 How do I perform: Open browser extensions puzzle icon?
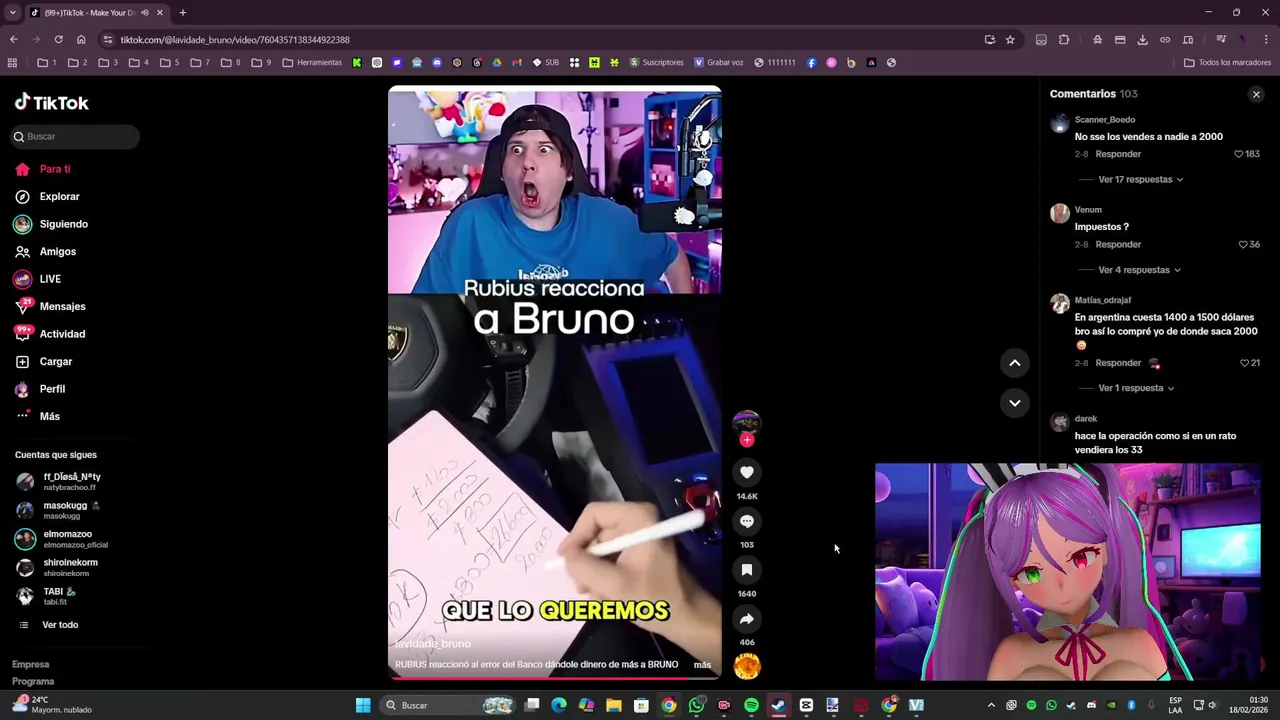click(1063, 39)
